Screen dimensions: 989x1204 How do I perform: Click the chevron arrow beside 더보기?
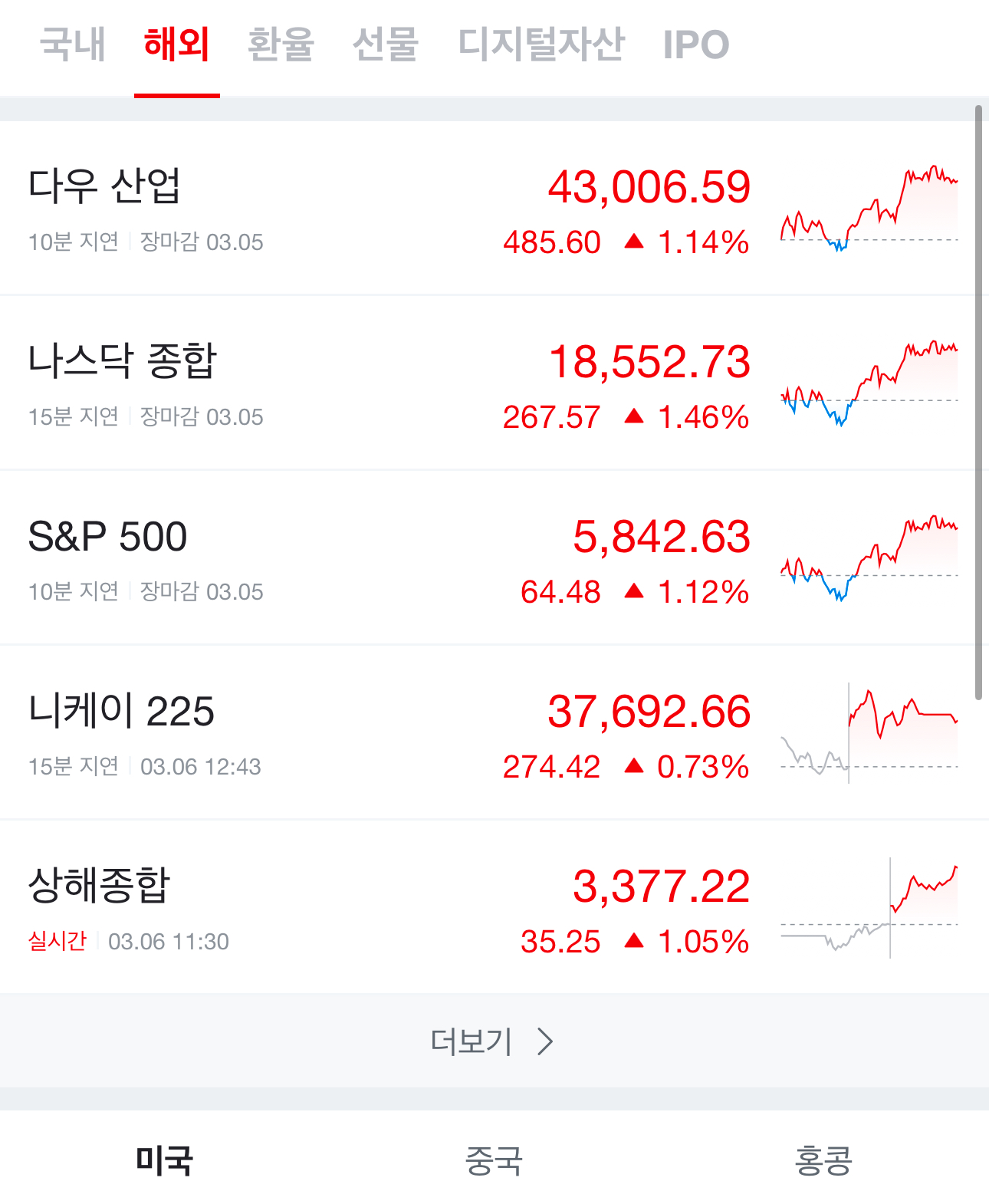click(x=545, y=1041)
